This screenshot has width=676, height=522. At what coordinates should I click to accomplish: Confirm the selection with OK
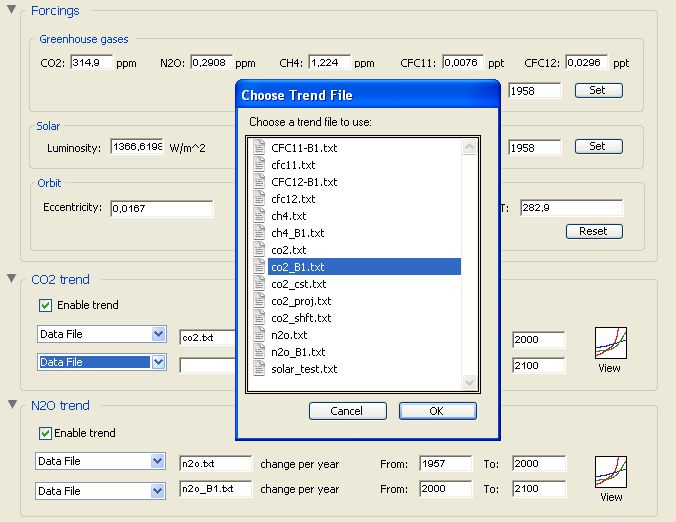tap(437, 411)
